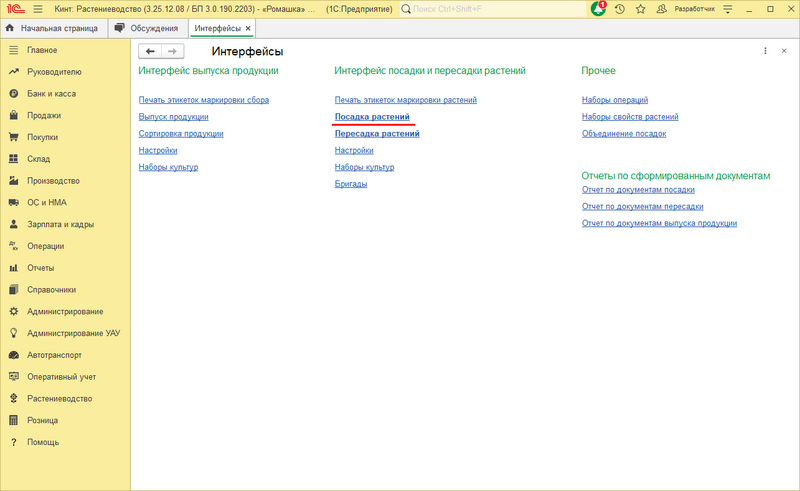
Task: Click the Оперативный учет monitor icon
Action: click(14, 377)
